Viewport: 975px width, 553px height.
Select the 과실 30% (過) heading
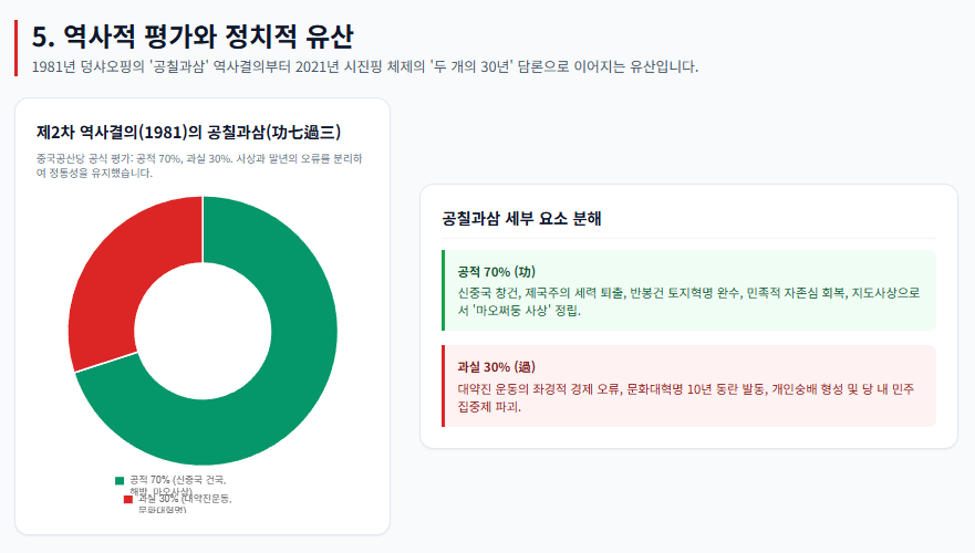pyautogui.click(x=496, y=367)
